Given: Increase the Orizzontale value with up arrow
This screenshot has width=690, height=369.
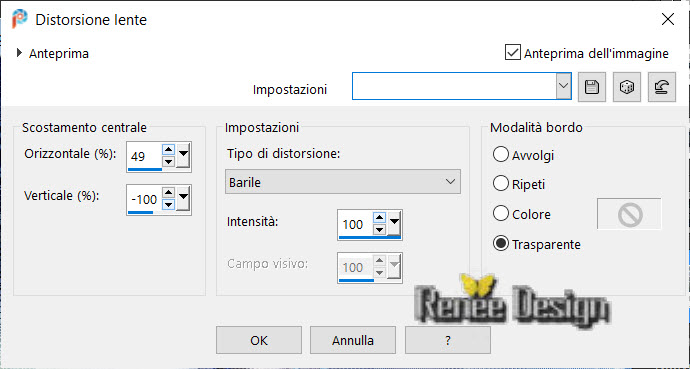Looking at the screenshot, I should tap(169, 150).
